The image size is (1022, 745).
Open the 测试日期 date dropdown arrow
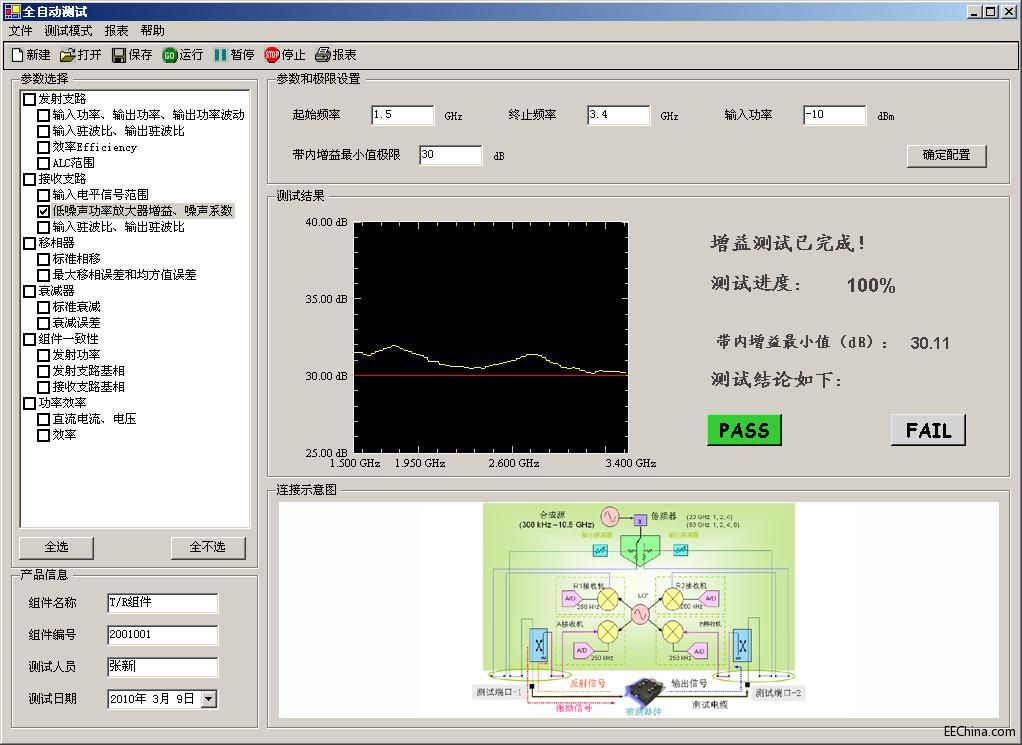coord(209,699)
